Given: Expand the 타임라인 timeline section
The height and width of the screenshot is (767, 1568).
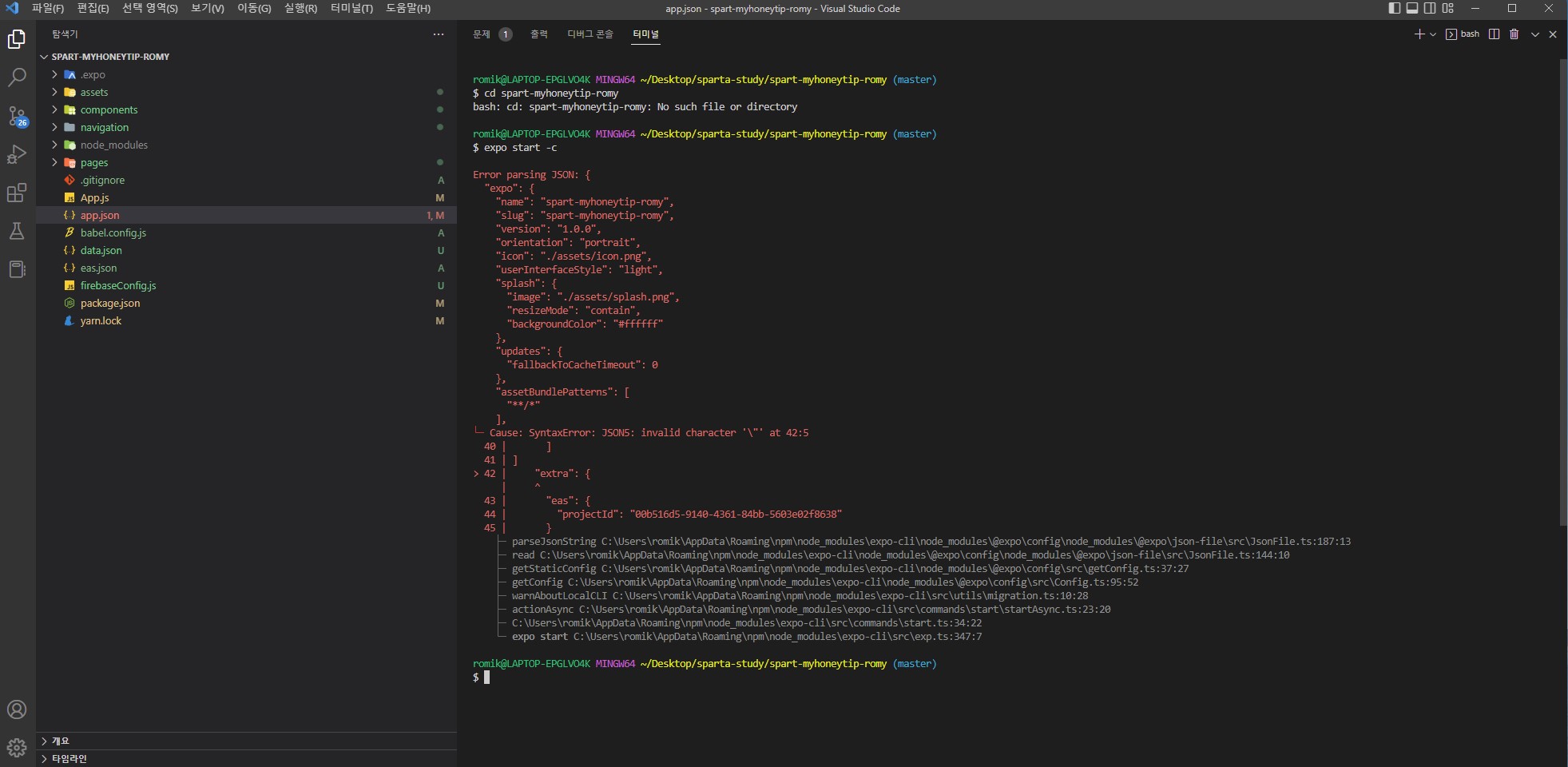Looking at the screenshot, I should [x=247, y=758].
